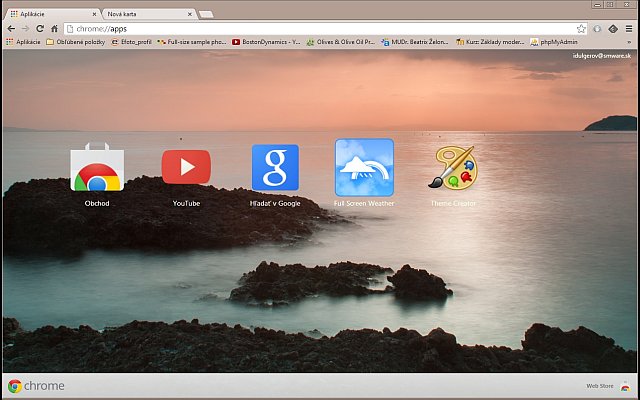Click the chrome logo in footer

point(36,386)
